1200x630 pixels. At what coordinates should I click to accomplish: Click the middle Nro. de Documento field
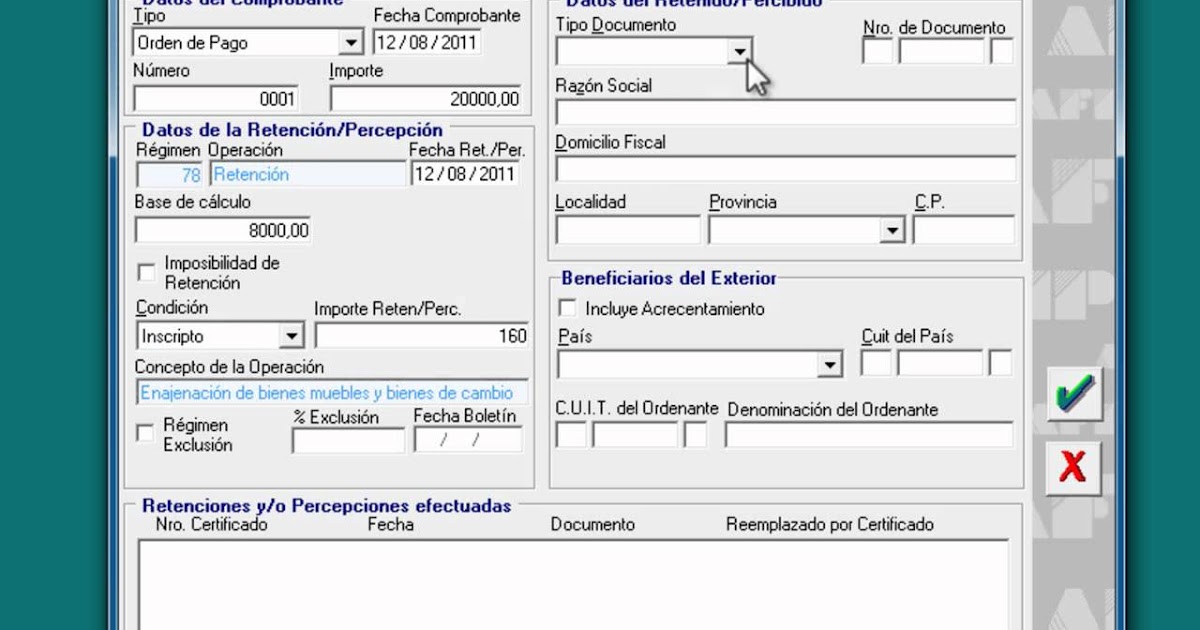pos(941,52)
